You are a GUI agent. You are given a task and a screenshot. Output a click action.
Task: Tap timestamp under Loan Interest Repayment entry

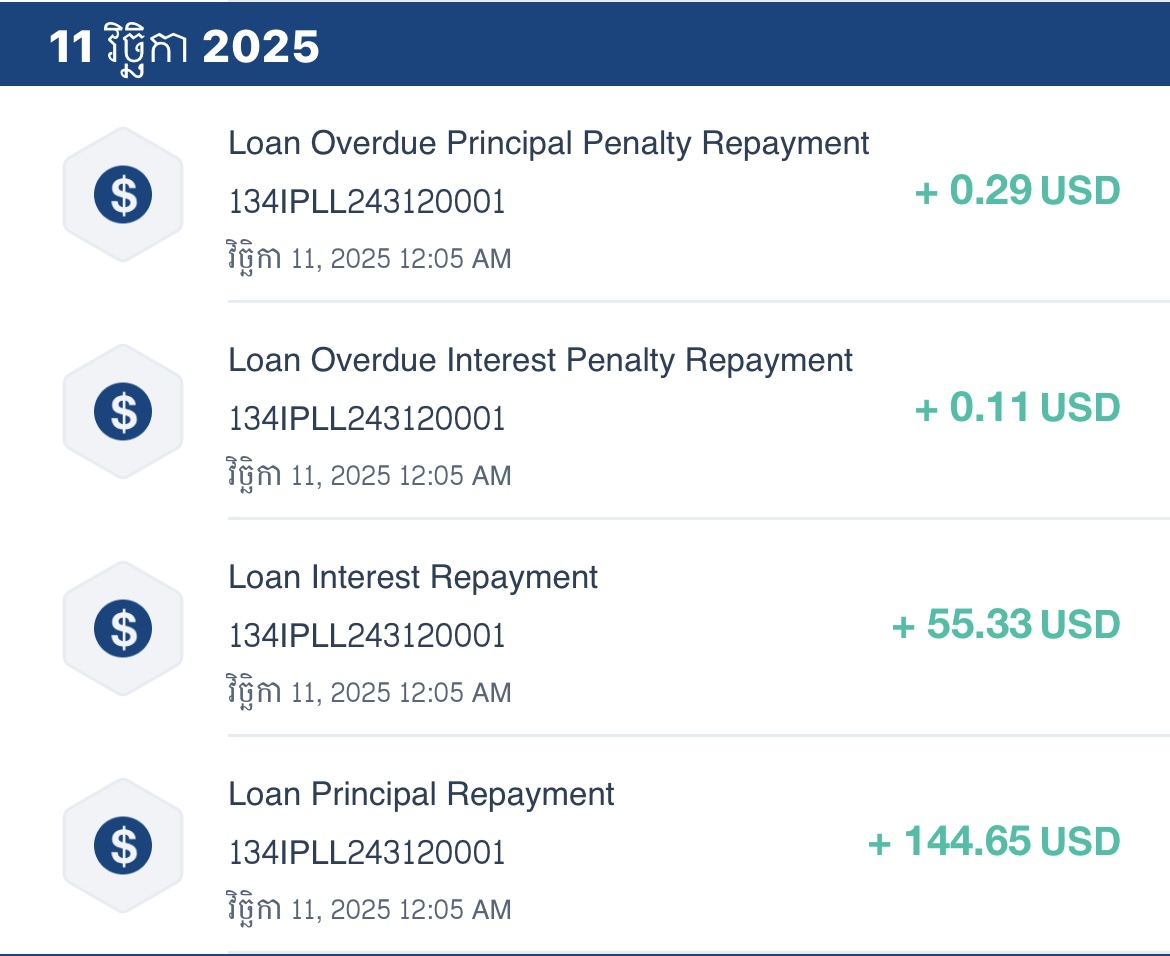point(369,693)
